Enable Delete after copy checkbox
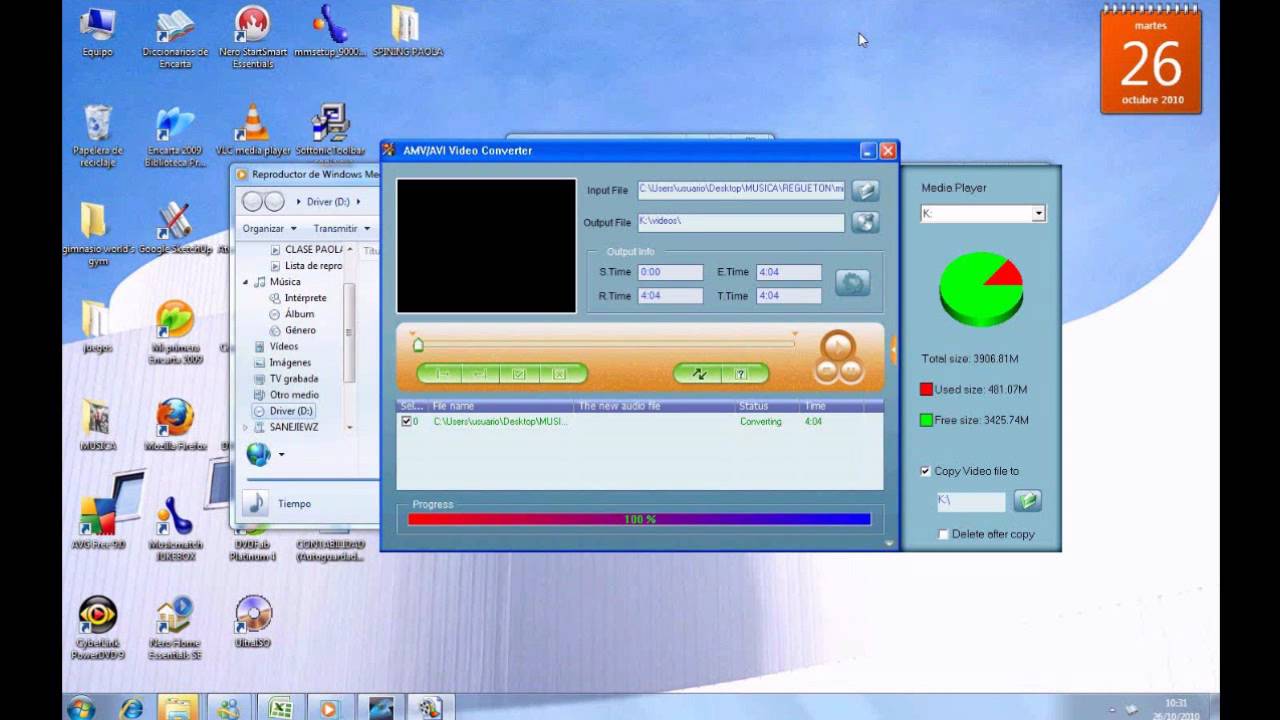Viewport: 1280px width, 720px height. [x=943, y=534]
